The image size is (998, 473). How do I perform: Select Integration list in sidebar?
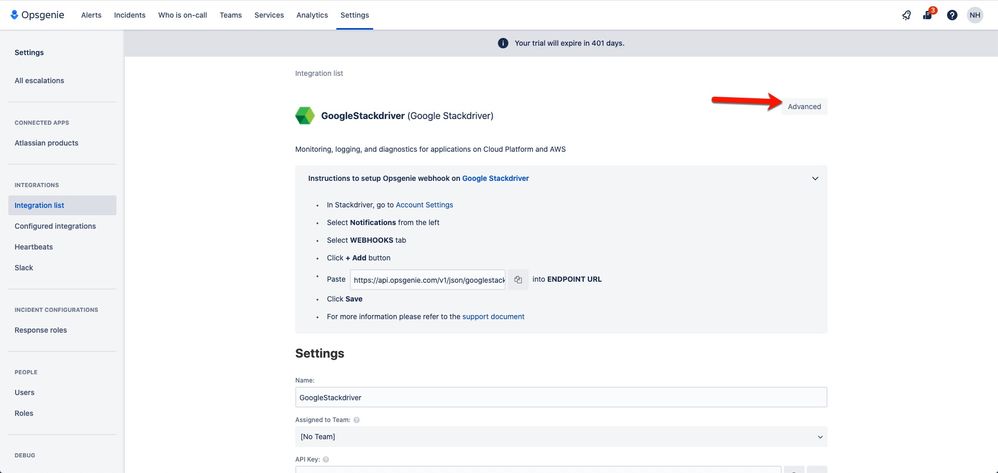[x=62, y=206]
